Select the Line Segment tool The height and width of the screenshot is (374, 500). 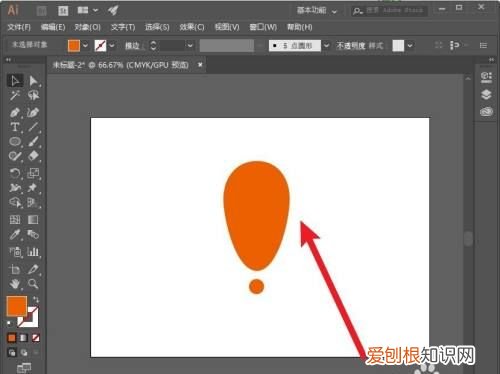pos(33,127)
